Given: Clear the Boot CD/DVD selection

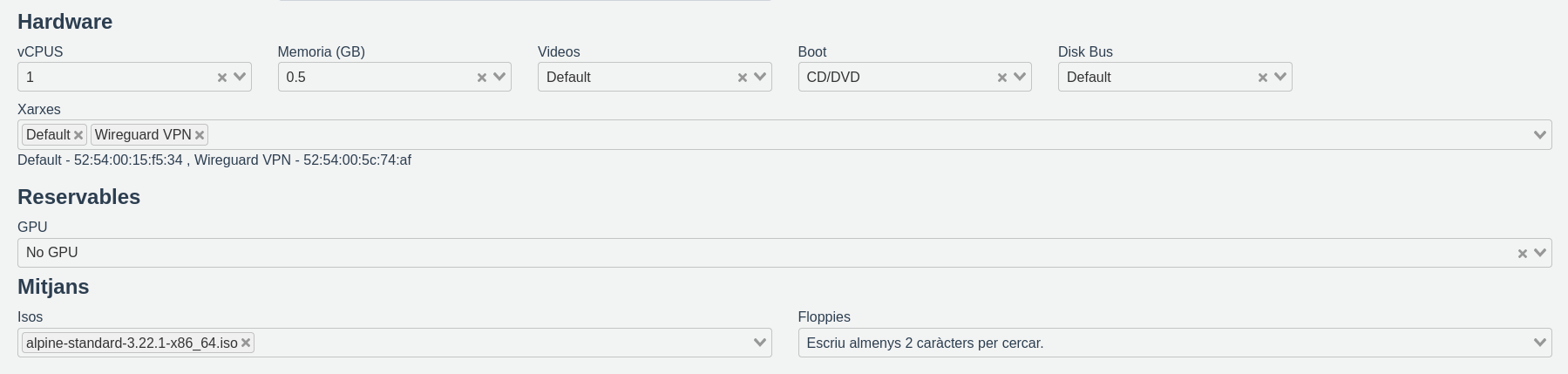Looking at the screenshot, I should [1002, 78].
